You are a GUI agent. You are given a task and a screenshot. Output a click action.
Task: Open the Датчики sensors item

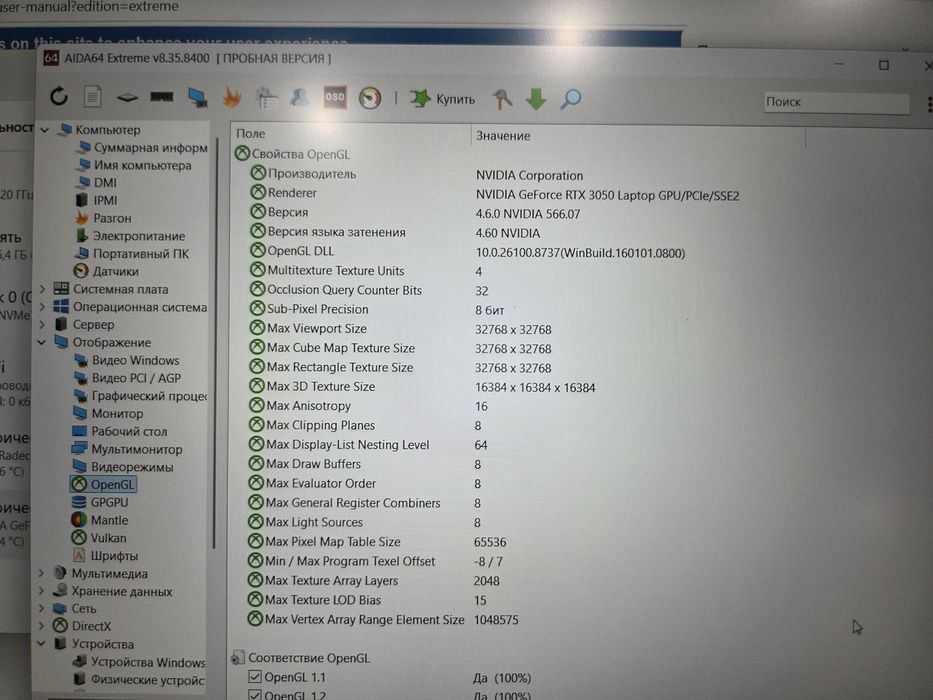tap(107, 271)
